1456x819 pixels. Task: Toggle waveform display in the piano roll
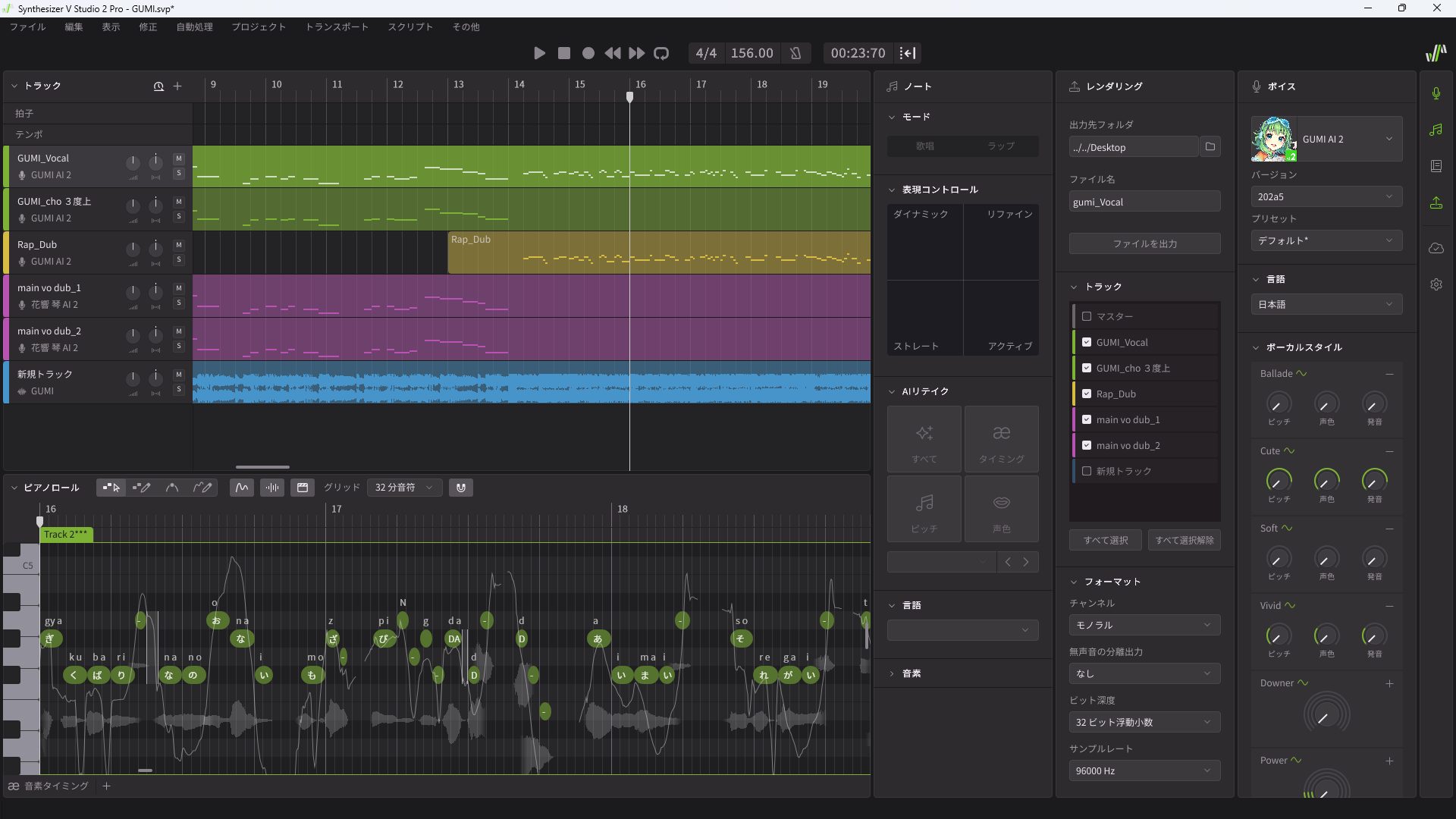tap(271, 488)
